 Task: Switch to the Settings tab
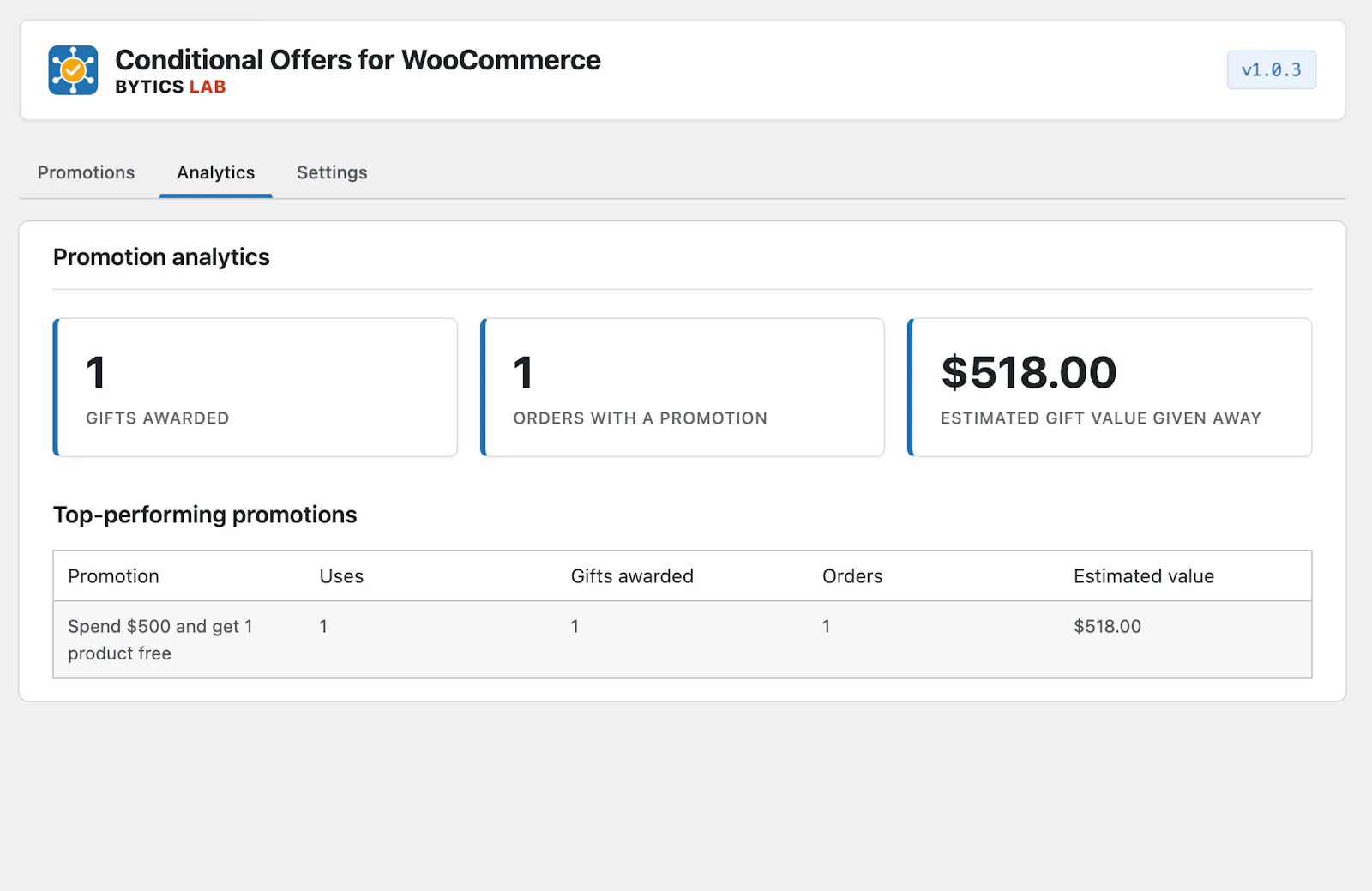[332, 172]
